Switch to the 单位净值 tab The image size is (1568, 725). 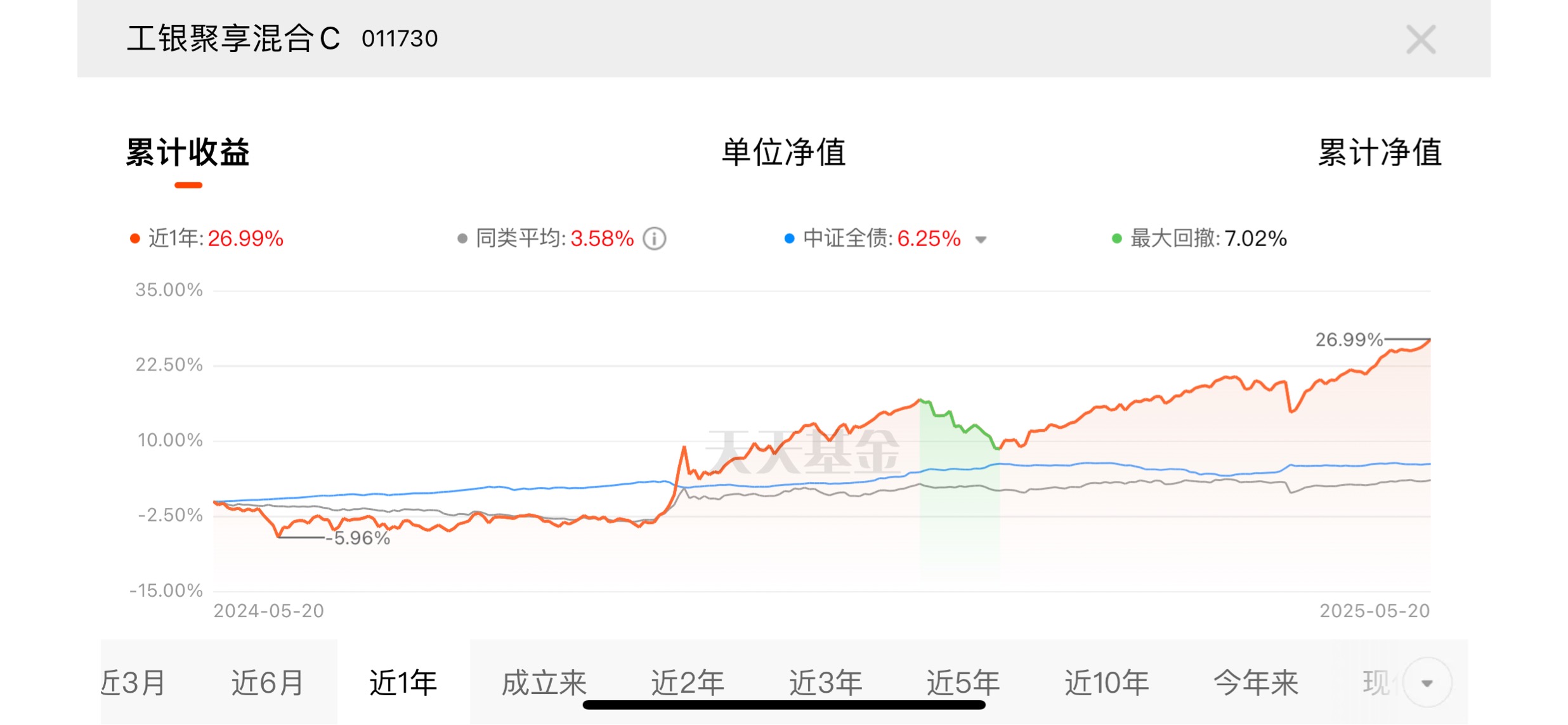[x=783, y=152]
